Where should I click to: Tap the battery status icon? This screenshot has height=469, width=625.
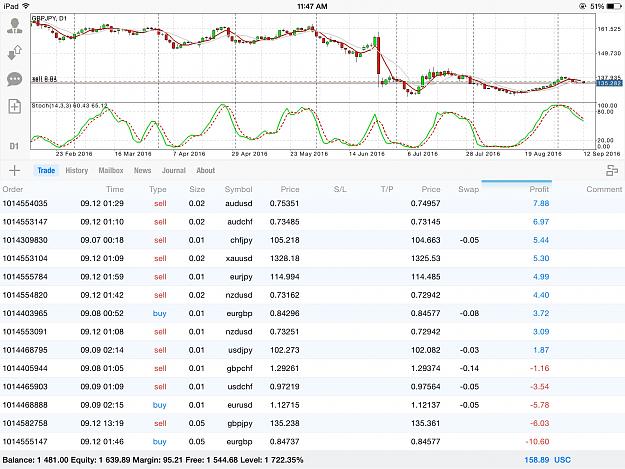tap(614, 6)
